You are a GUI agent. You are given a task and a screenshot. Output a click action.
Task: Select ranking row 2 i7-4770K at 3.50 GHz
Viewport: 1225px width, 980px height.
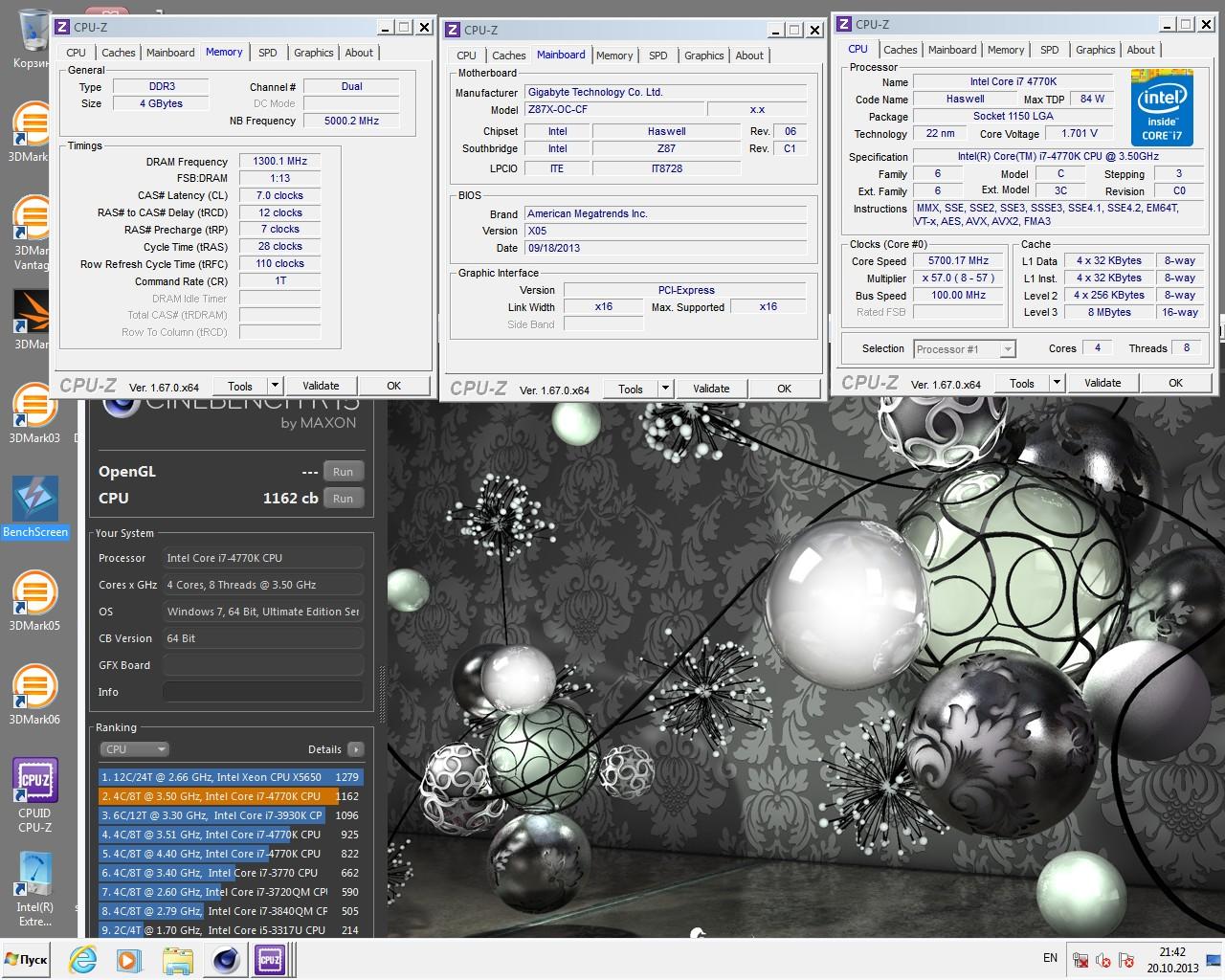230,796
